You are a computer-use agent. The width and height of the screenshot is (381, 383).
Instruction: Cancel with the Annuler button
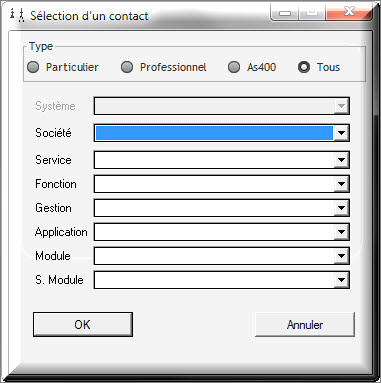[305, 324]
